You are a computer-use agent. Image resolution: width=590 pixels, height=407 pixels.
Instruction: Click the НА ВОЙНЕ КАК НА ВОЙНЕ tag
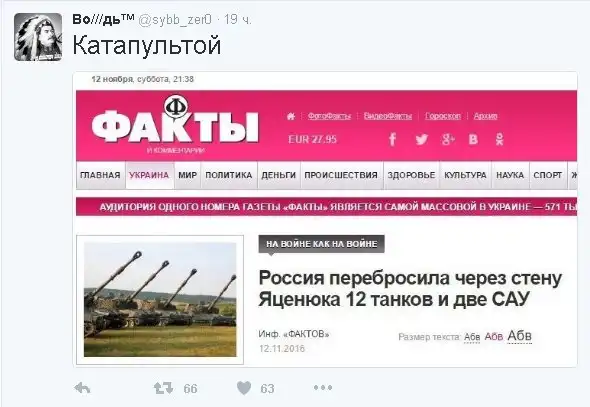click(x=321, y=244)
